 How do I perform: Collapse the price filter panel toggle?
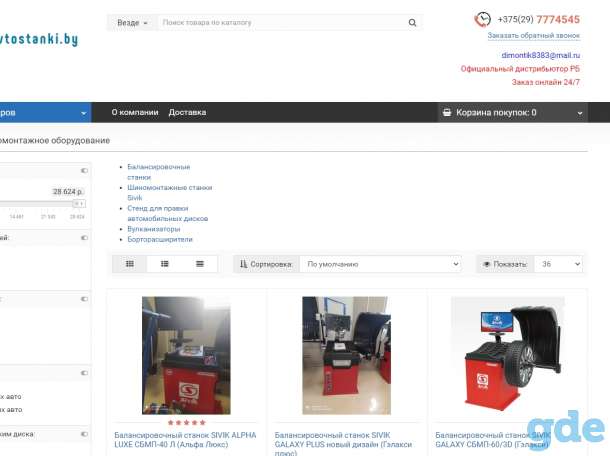(84, 170)
